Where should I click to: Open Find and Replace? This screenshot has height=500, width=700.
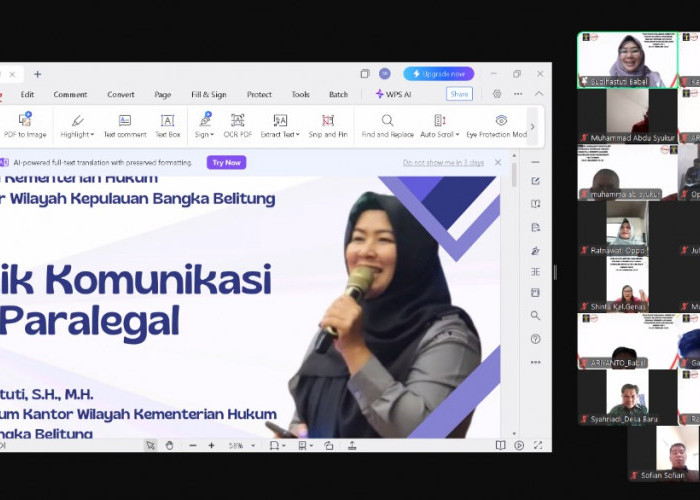click(388, 125)
